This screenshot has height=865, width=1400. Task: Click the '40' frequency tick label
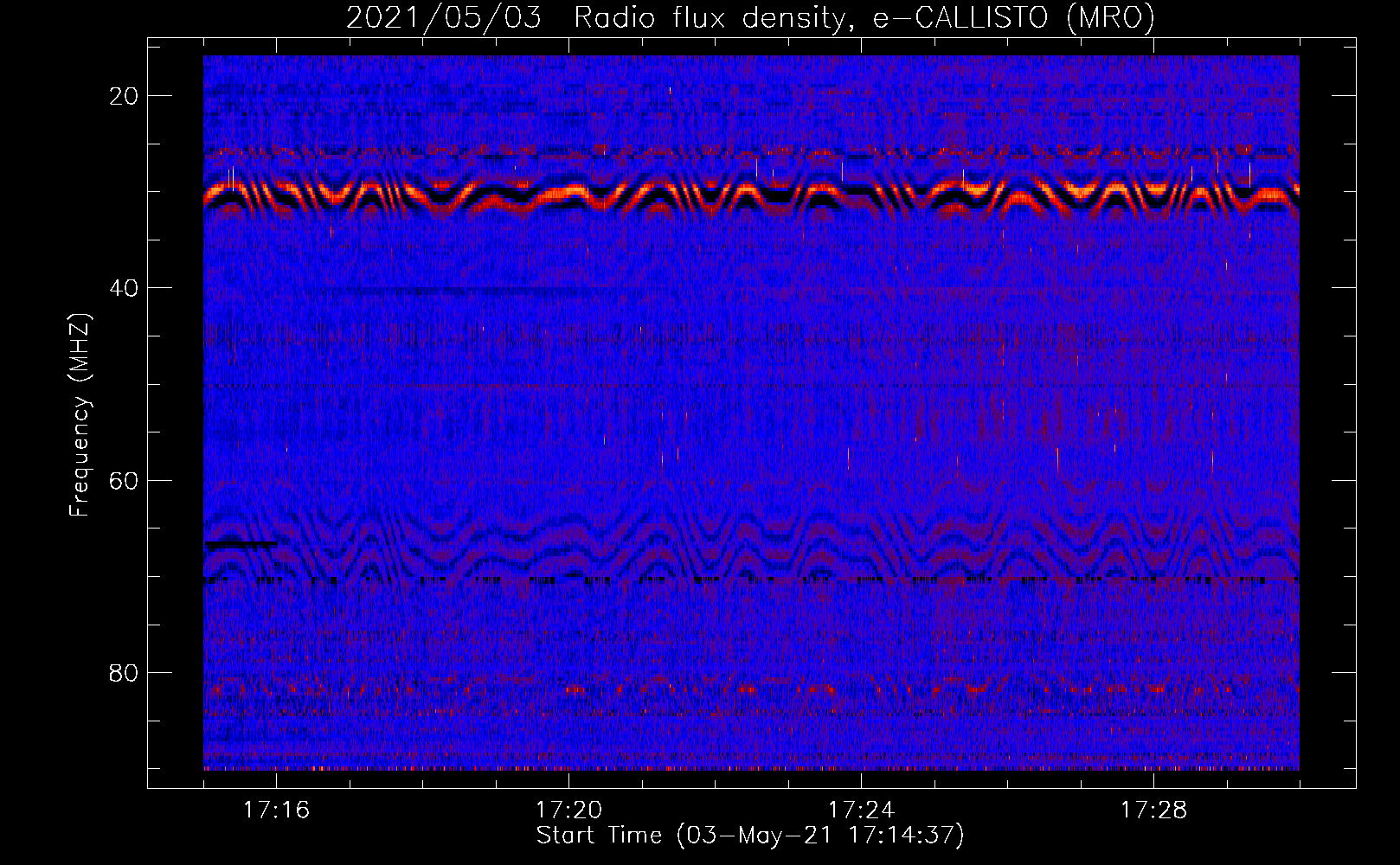point(125,288)
